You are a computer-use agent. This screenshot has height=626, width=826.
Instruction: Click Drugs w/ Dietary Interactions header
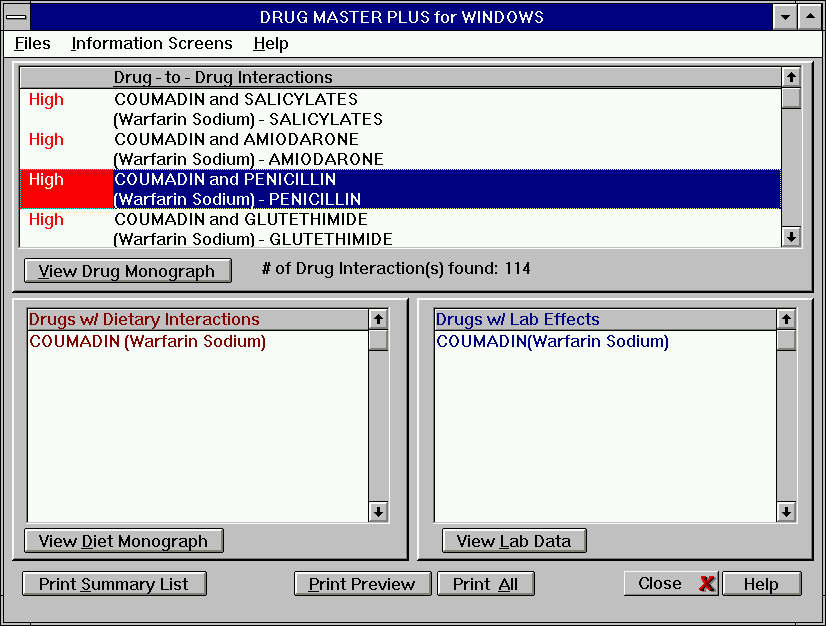[x=144, y=319]
